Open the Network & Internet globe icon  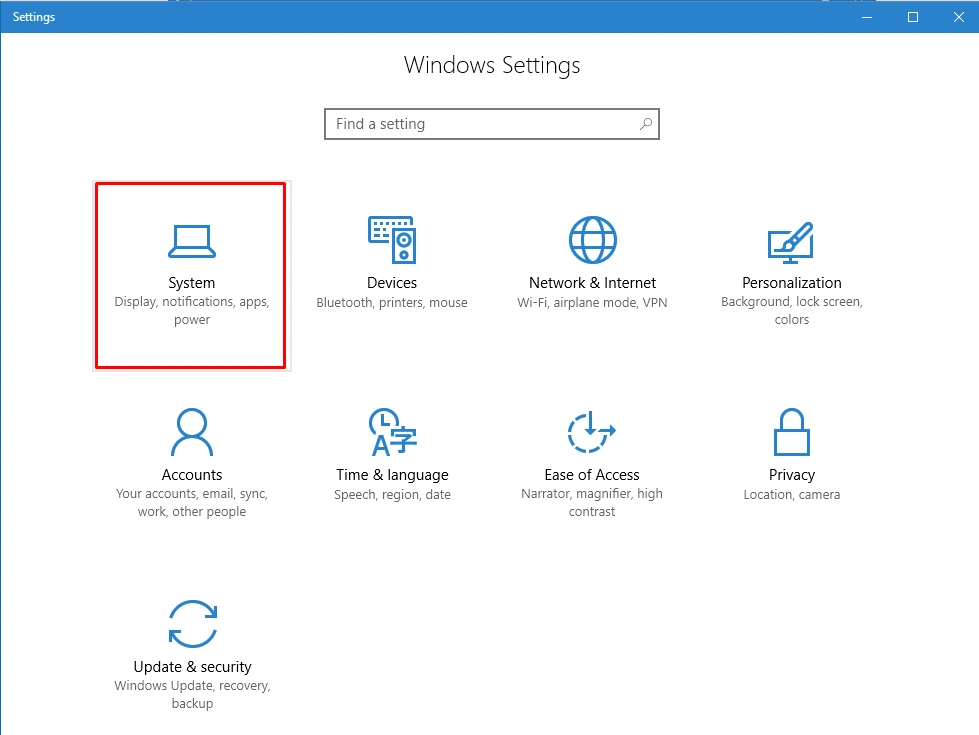tap(593, 240)
